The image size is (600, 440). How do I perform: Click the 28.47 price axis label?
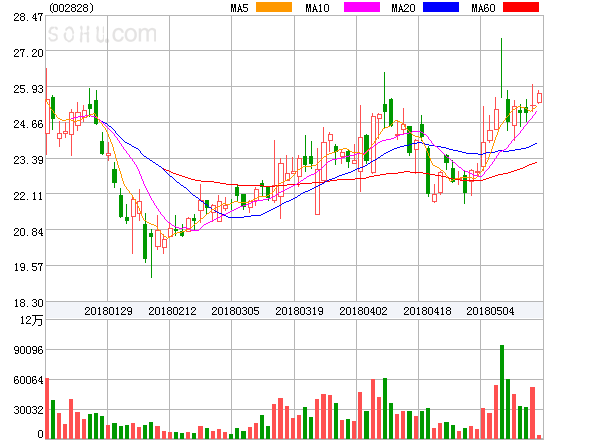coord(28,17)
